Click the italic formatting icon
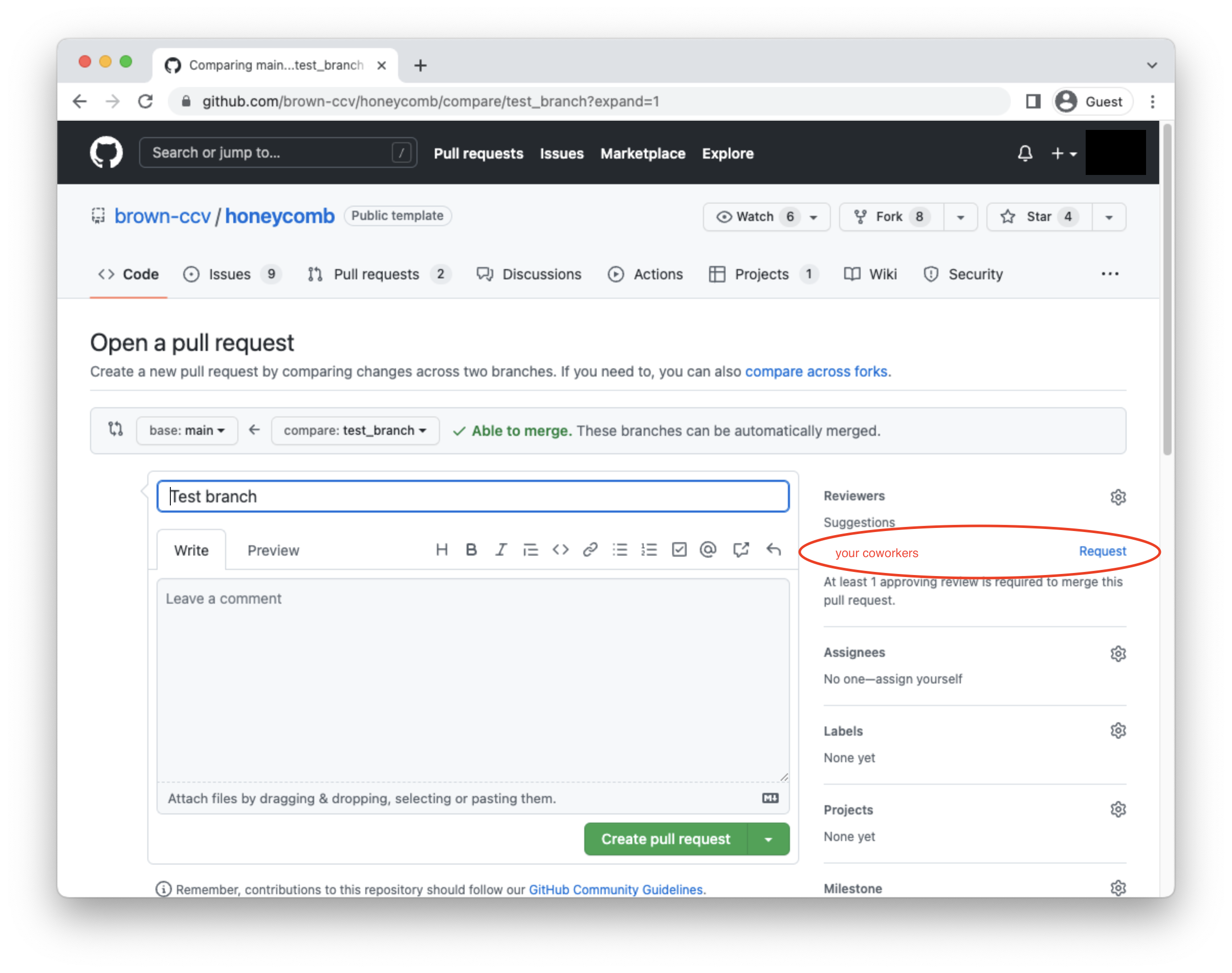1232x973 pixels. tap(500, 549)
